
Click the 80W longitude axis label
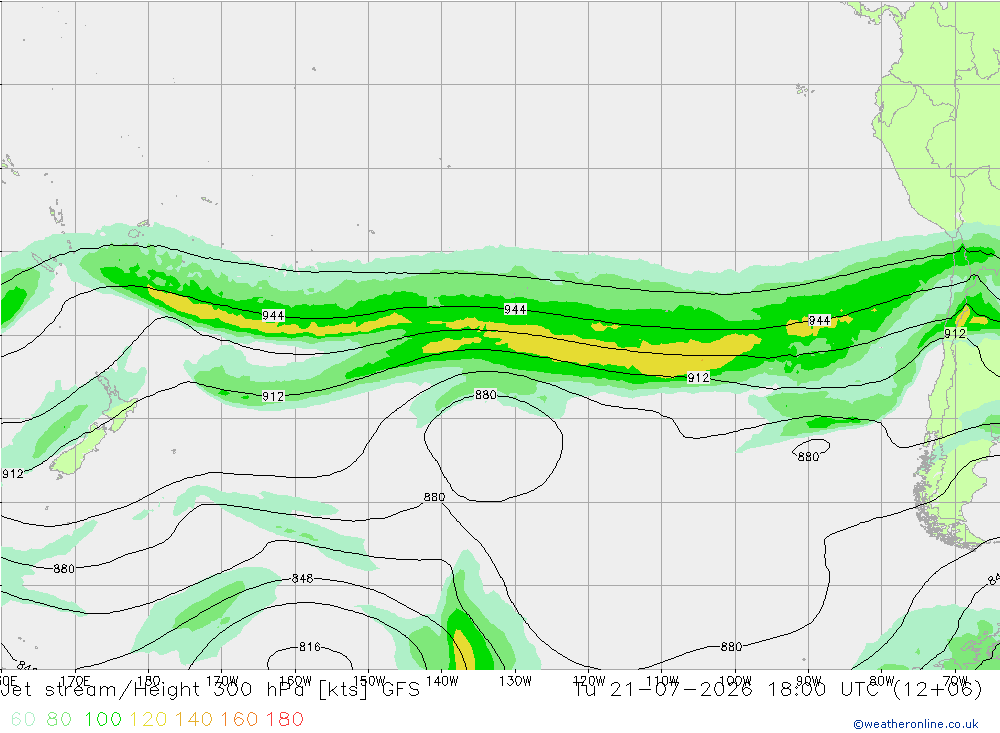(882, 681)
